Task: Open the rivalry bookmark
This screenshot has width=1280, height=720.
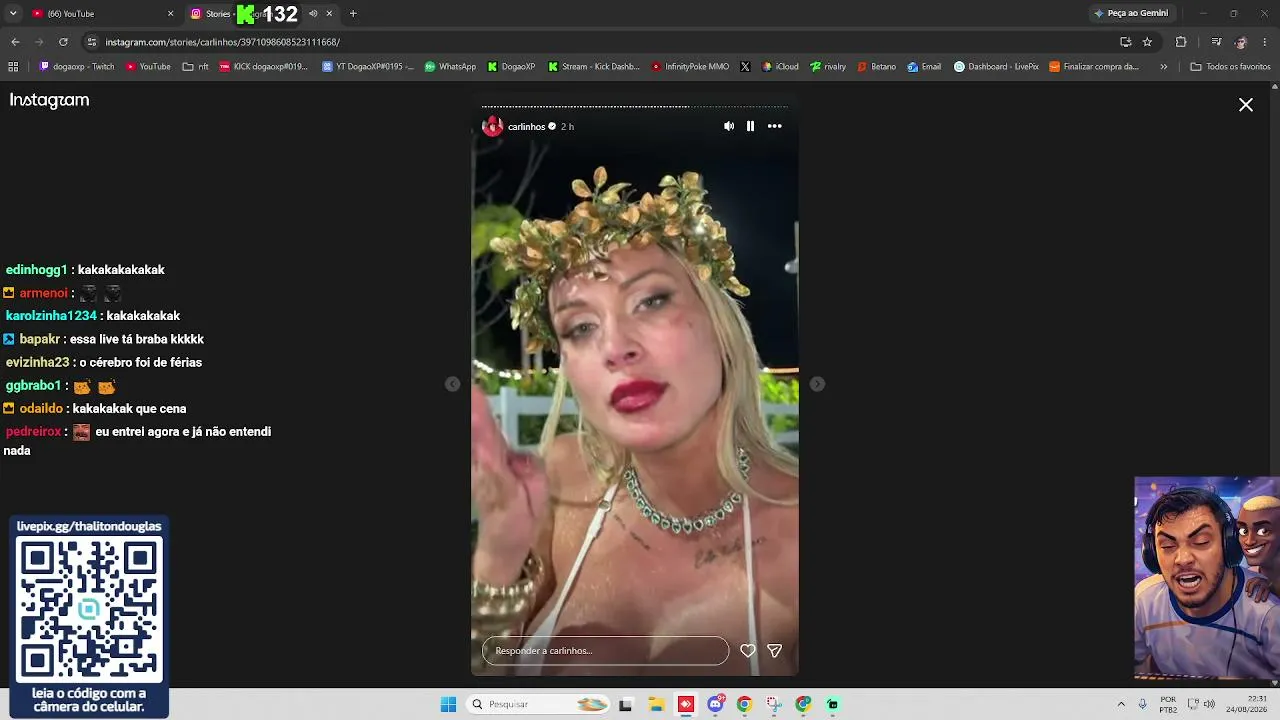Action: [x=828, y=67]
